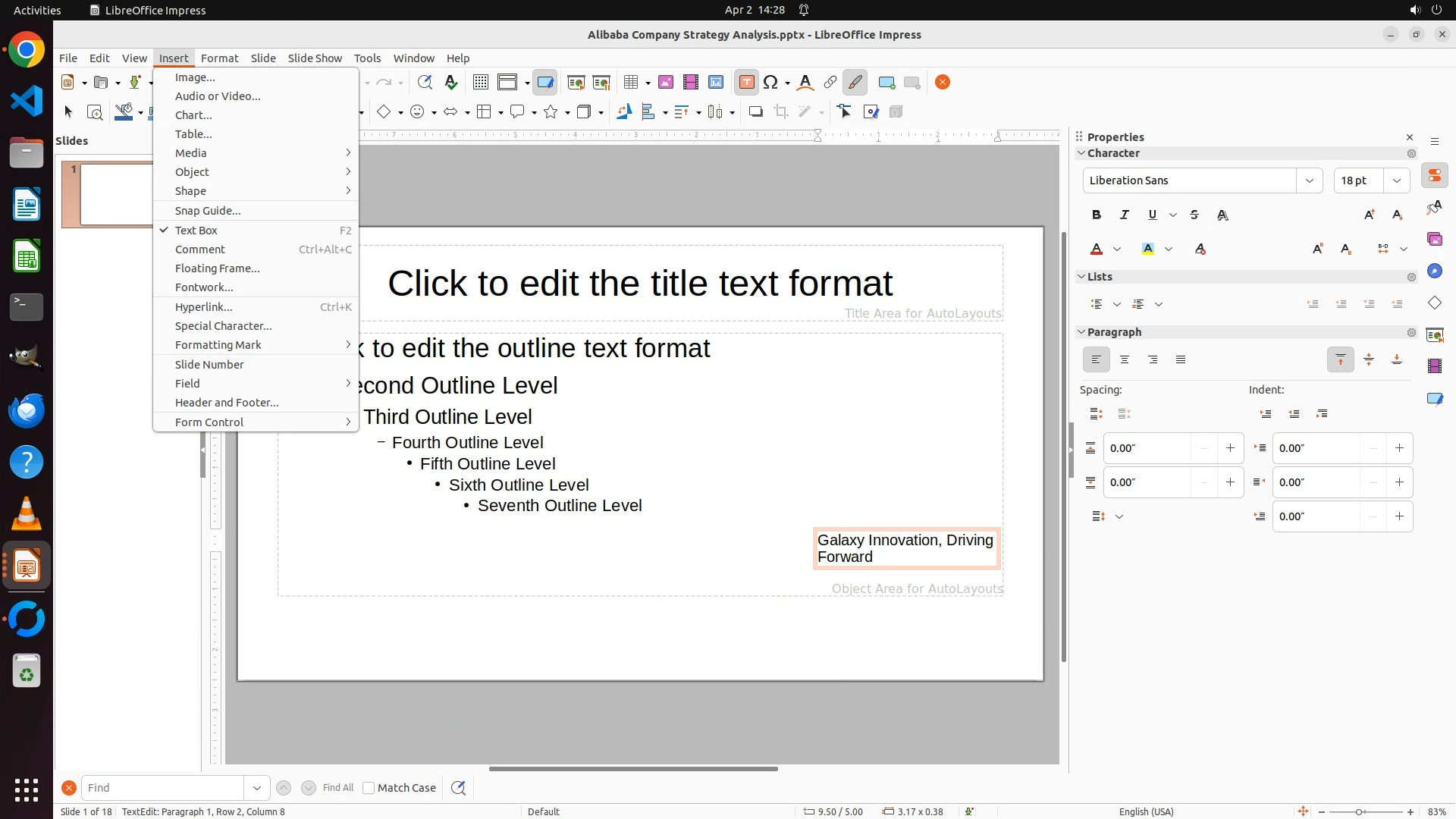Image resolution: width=1456 pixels, height=819 pixels.
Task: Click the Find text input field
Action: coord(162,788)
